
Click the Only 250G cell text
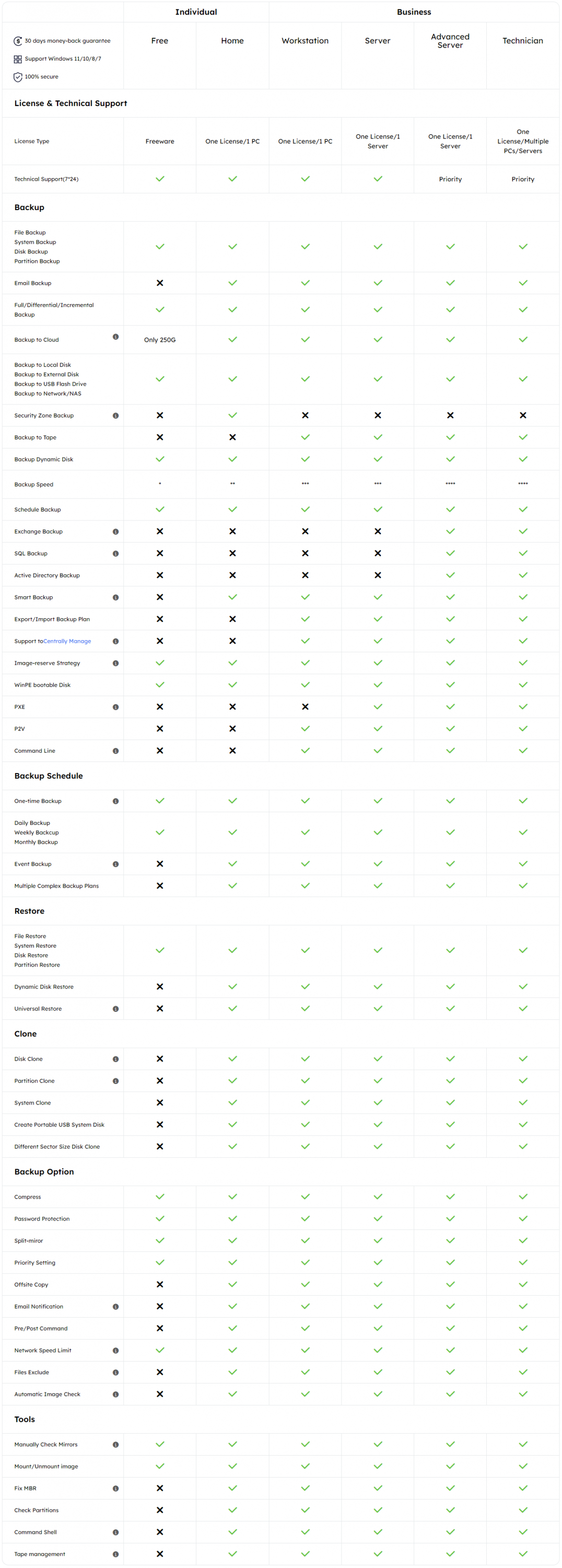tap(159, 340)
